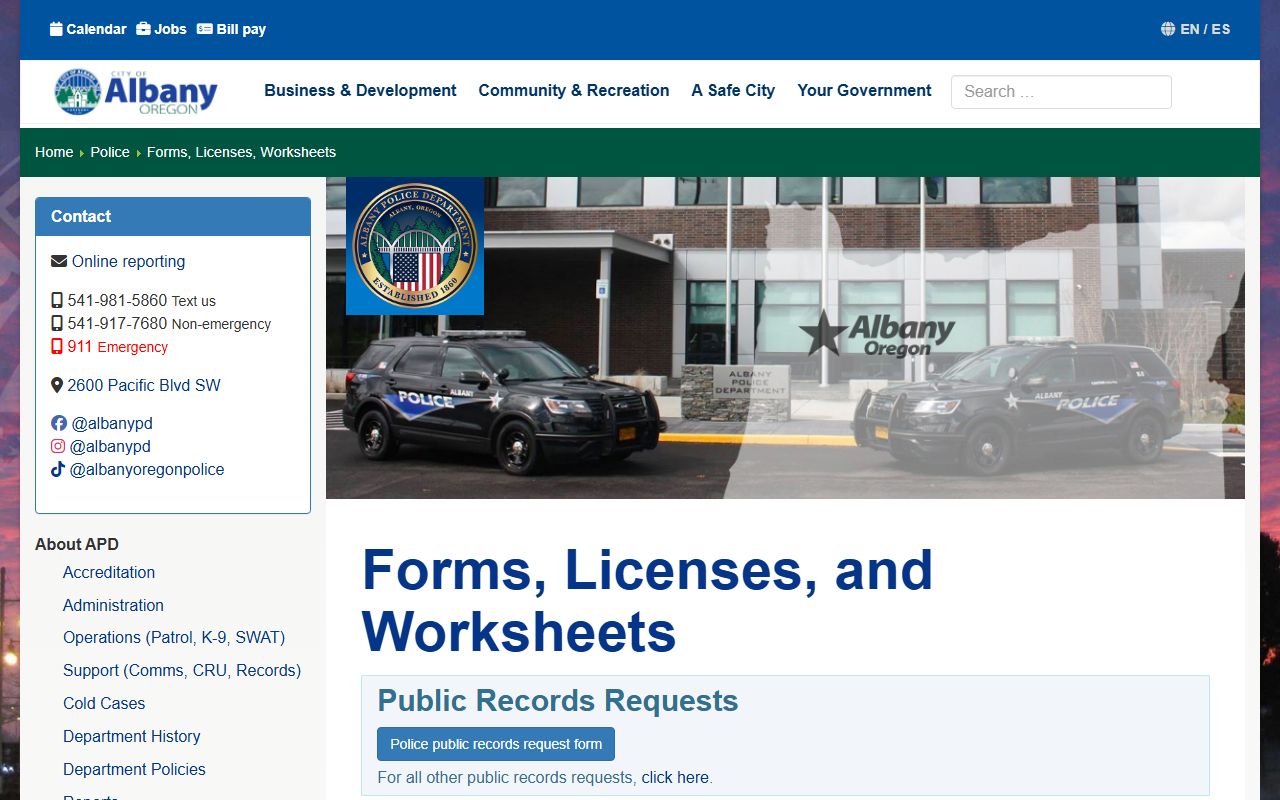Open Cold Cases sidebar link

[104, 703]
